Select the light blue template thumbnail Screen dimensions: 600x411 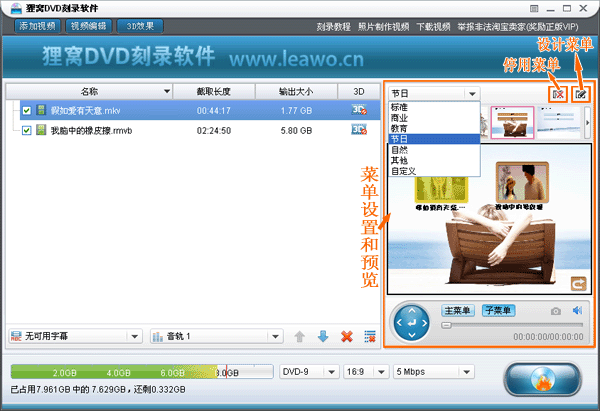tap(559, 122)
